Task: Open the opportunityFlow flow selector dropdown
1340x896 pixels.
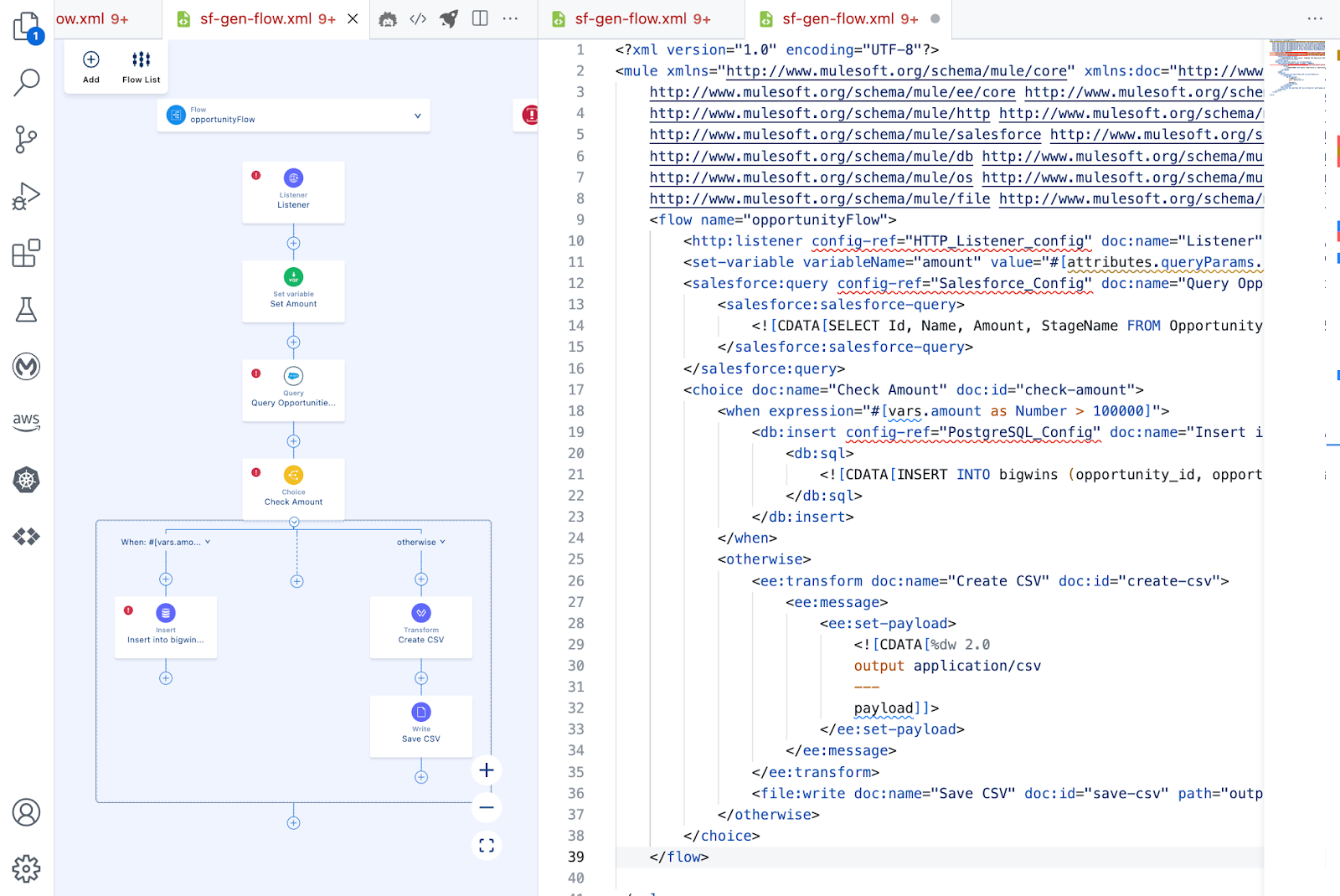Action: pos(417,116)
